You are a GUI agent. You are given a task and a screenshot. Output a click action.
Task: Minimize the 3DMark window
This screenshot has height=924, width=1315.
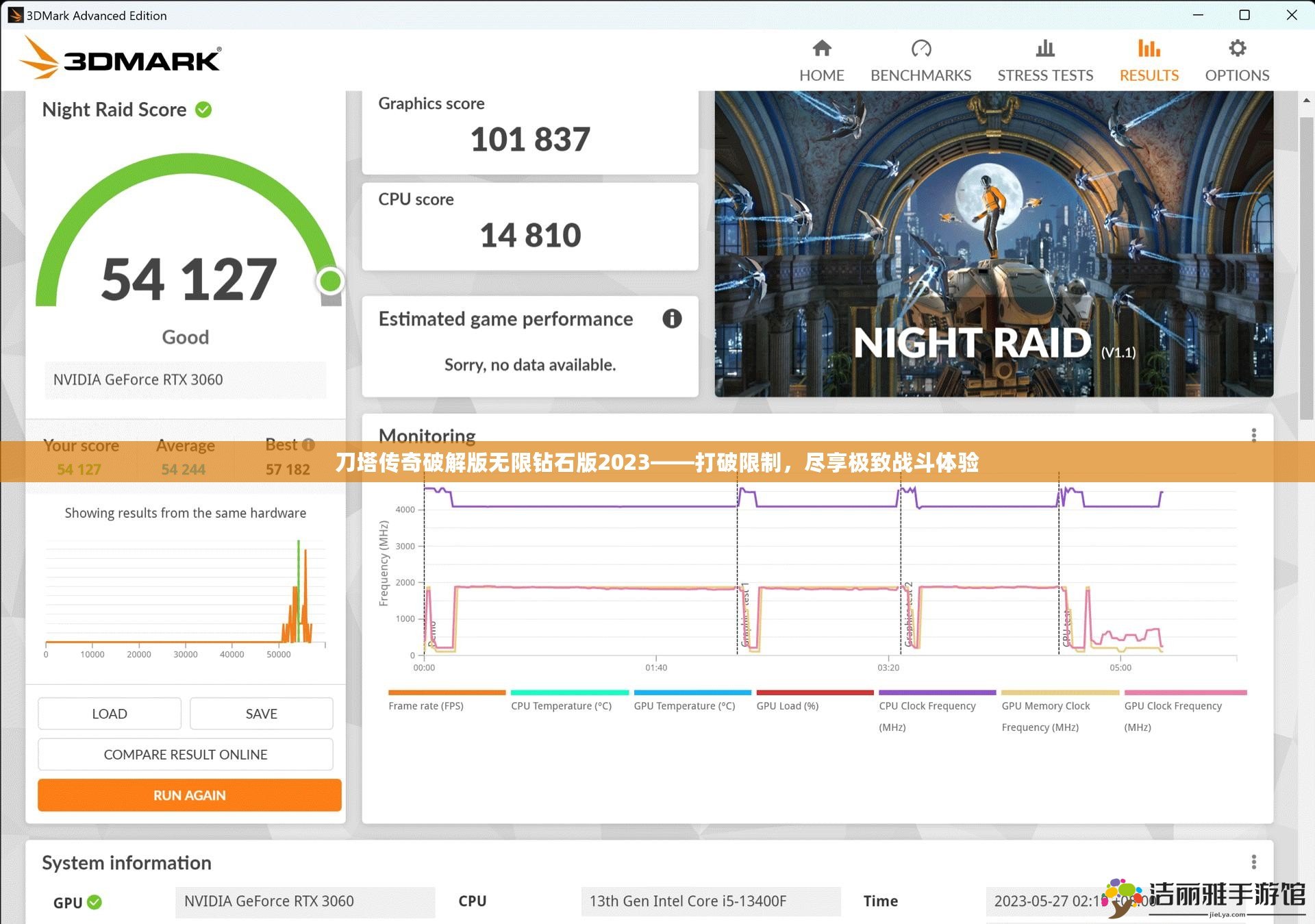(x=1198, y=14)
